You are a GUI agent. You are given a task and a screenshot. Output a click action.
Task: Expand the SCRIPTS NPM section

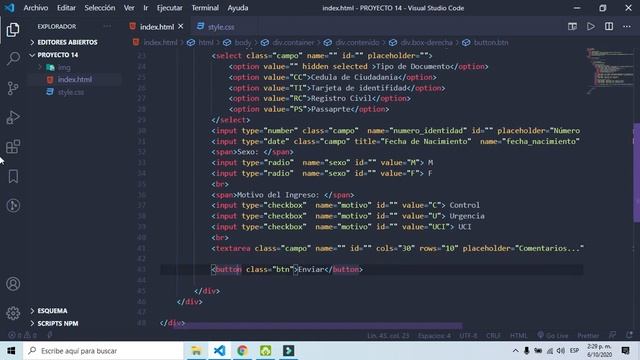pyautogui.click(x=54, y=323)
